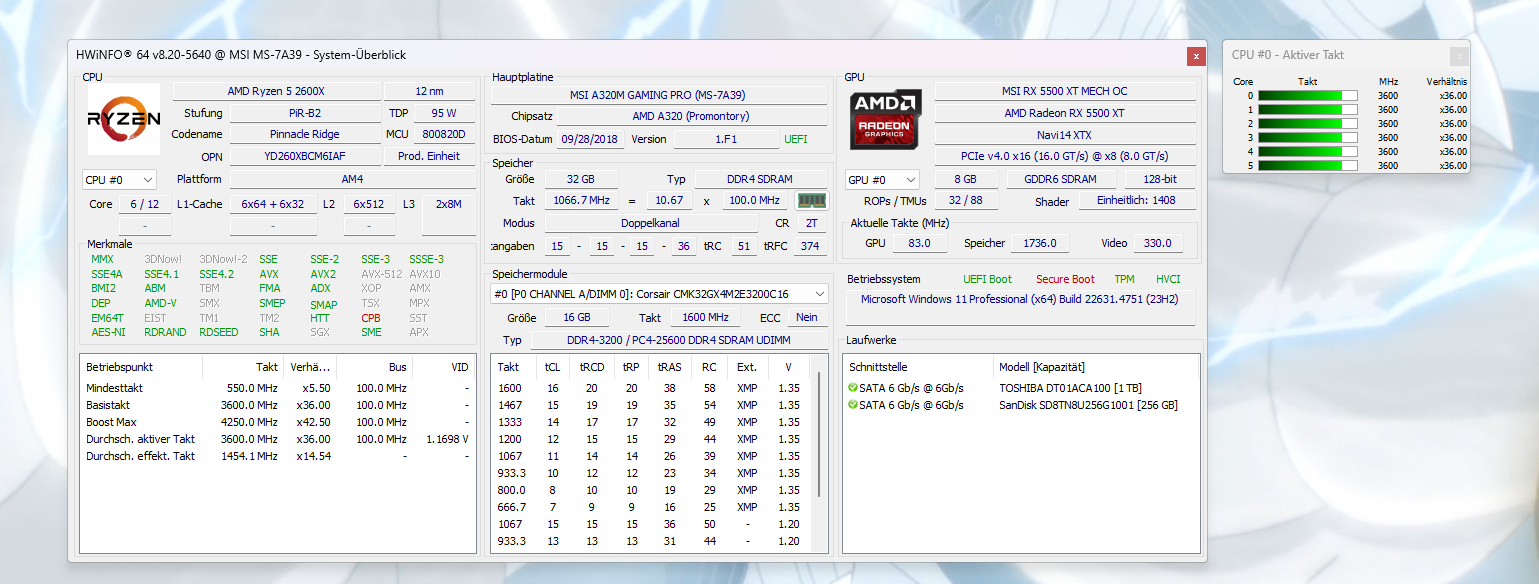The width and height of the screenshot is (1539, 584).
Task: Click the Ryzen CPU logo image
Action: (x=124, y=119)
